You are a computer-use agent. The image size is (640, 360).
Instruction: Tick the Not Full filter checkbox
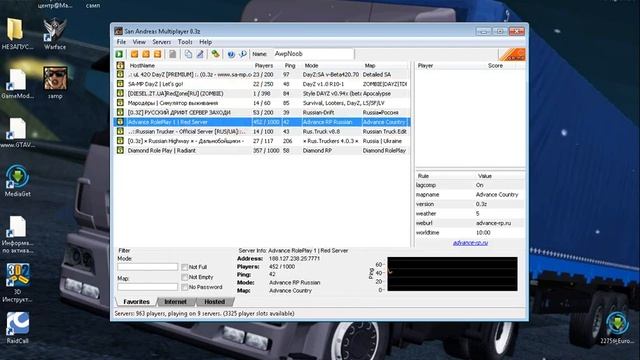click(x=184, y=267)
